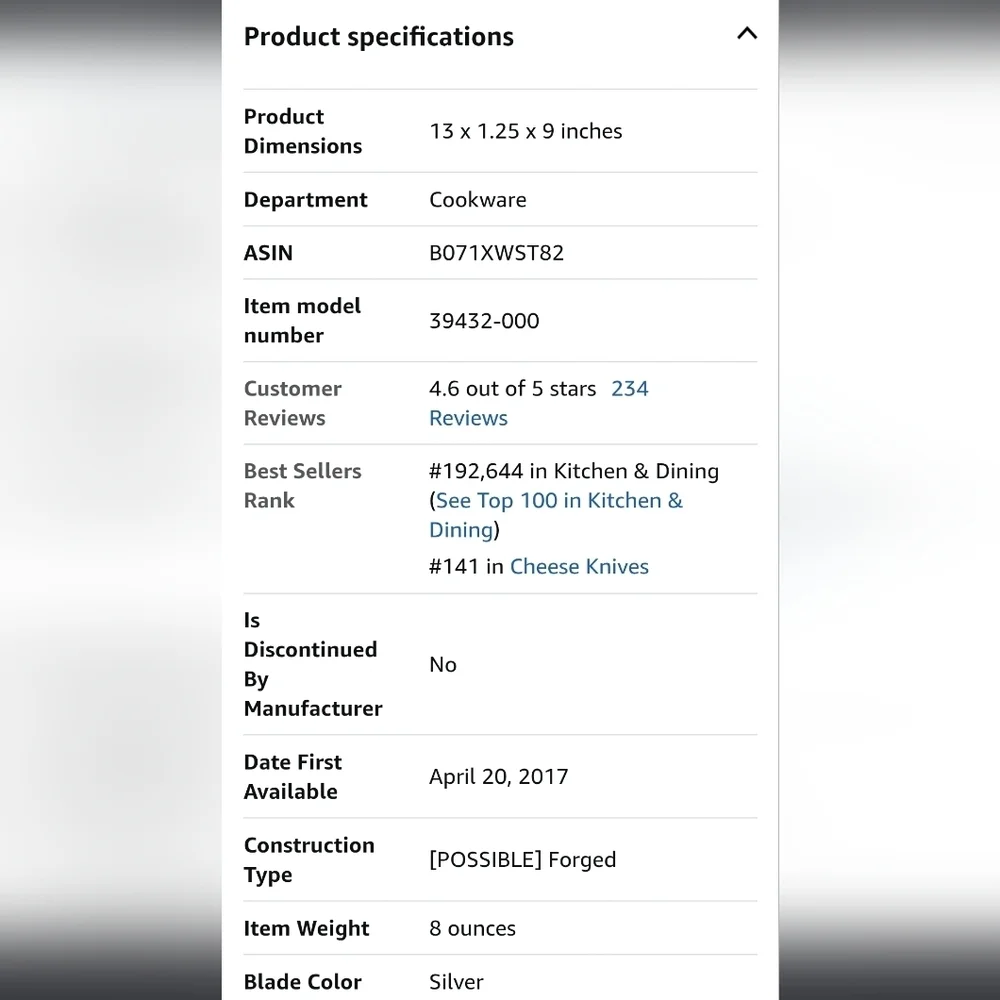Open See Top 100 in Kitchen & Dining
The image size is (1000, 1000).
click(x=555, y=515)
